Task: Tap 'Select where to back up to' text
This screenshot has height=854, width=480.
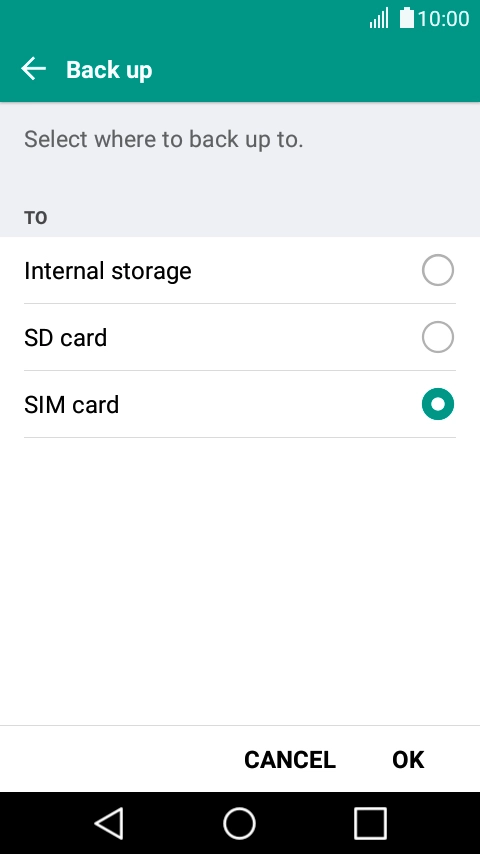Action: 163,139
